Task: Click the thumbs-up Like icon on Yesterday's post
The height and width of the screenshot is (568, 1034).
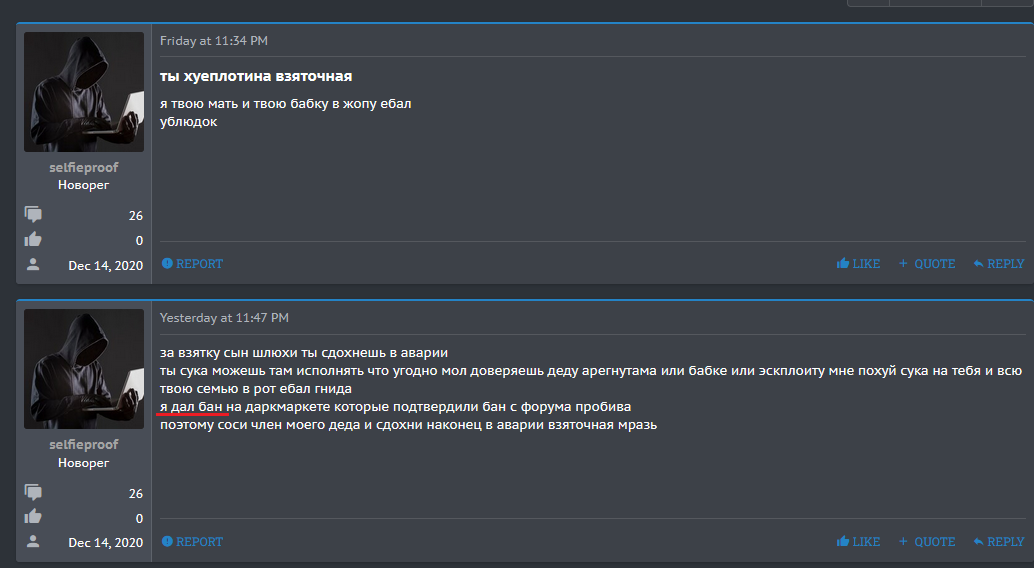Action: tap(843, 542)
